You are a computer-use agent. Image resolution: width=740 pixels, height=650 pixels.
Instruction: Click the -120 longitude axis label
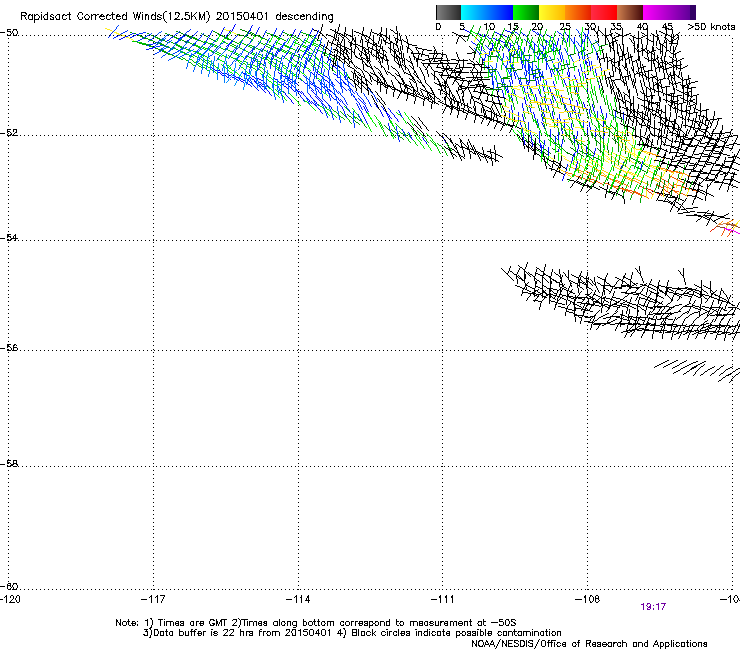tap(10, 599)
